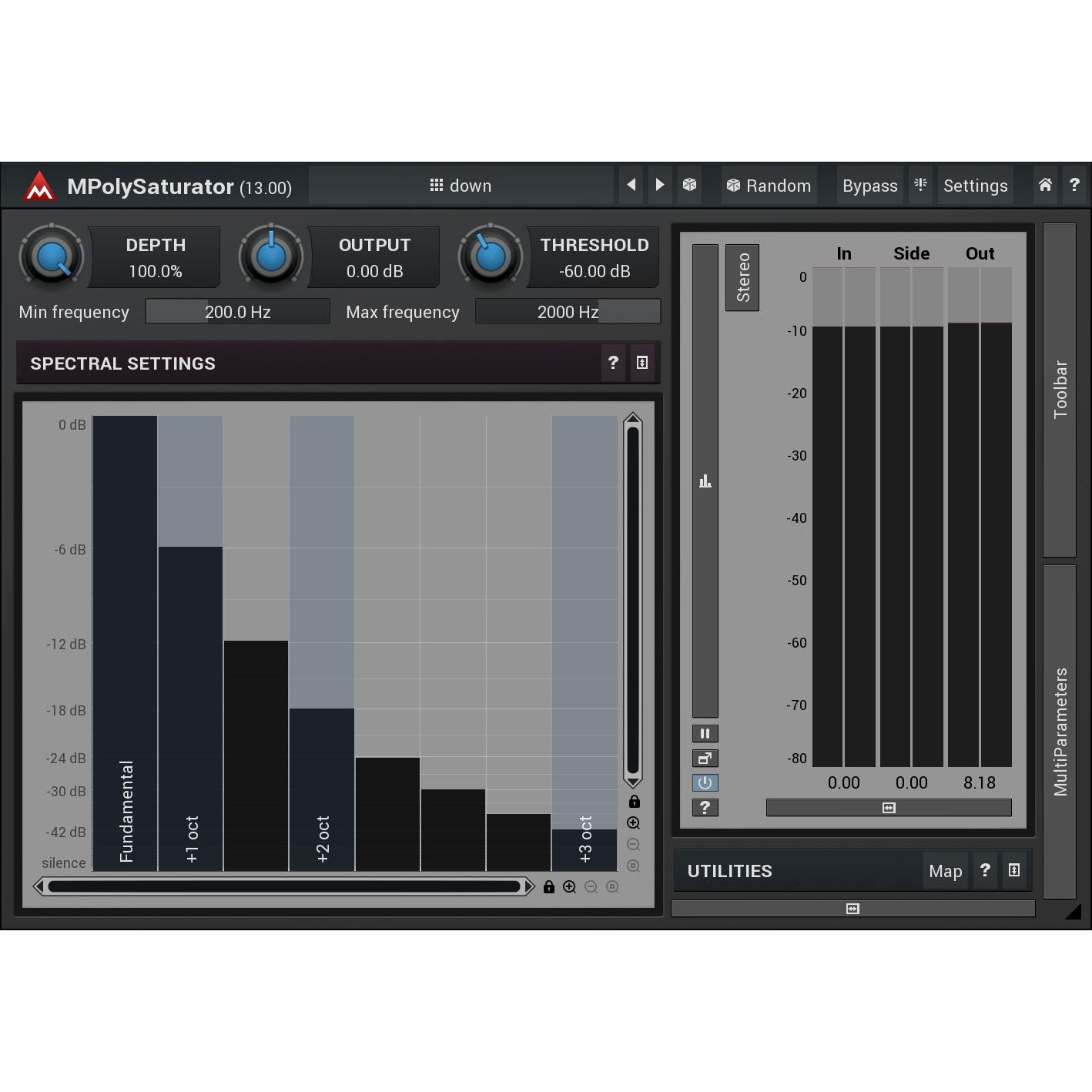The image size is (1092, 1092).
Task: Expand the Utilities section menu icon
Action: (1014, 870)
